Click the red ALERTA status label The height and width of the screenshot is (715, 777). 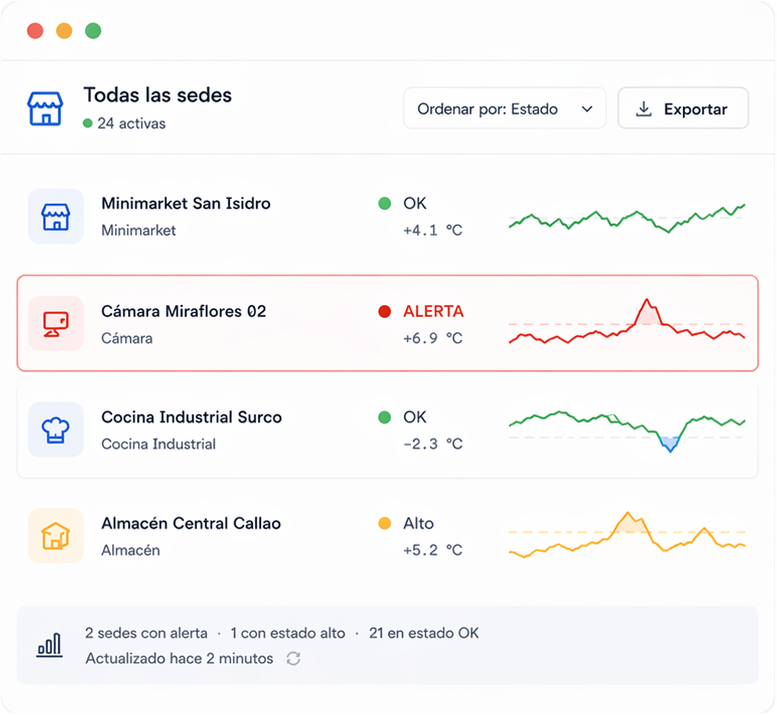tap(433, 311)
